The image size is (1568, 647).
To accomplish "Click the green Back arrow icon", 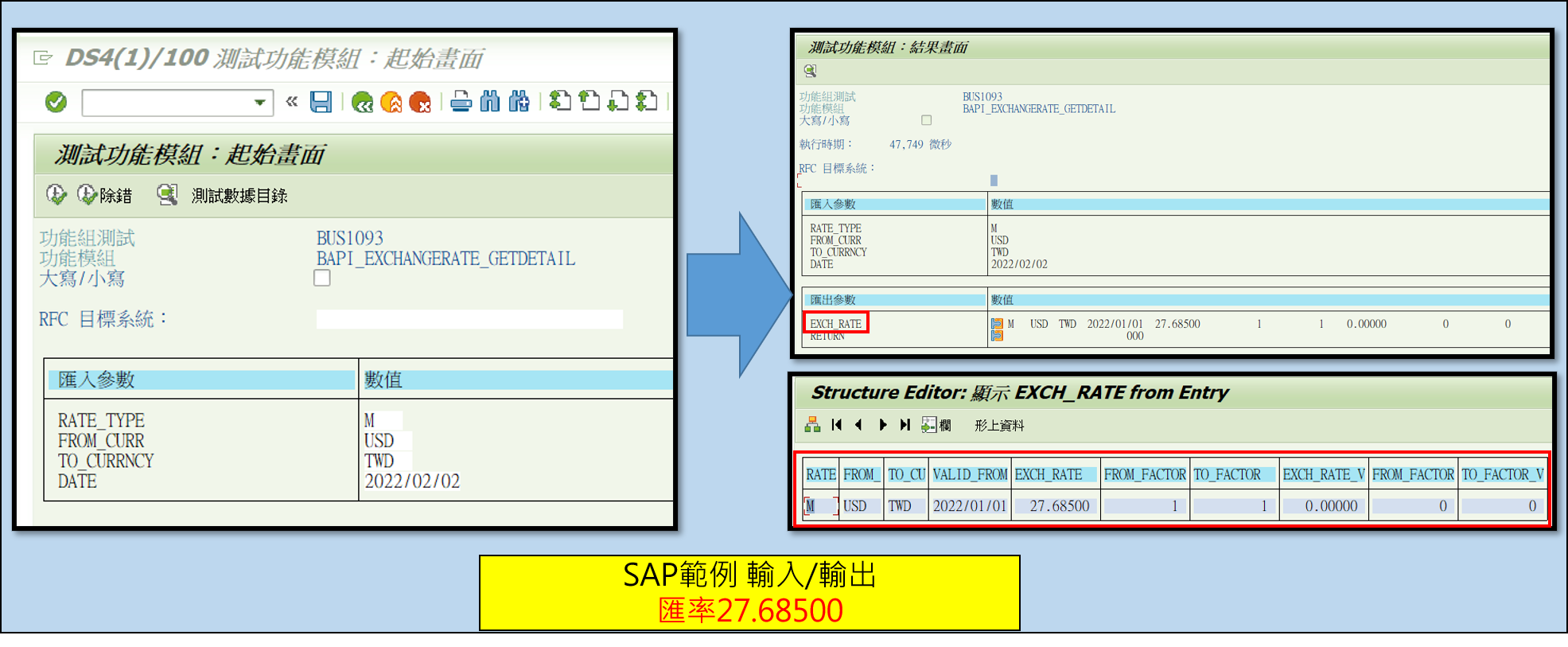I will point(362,102).
